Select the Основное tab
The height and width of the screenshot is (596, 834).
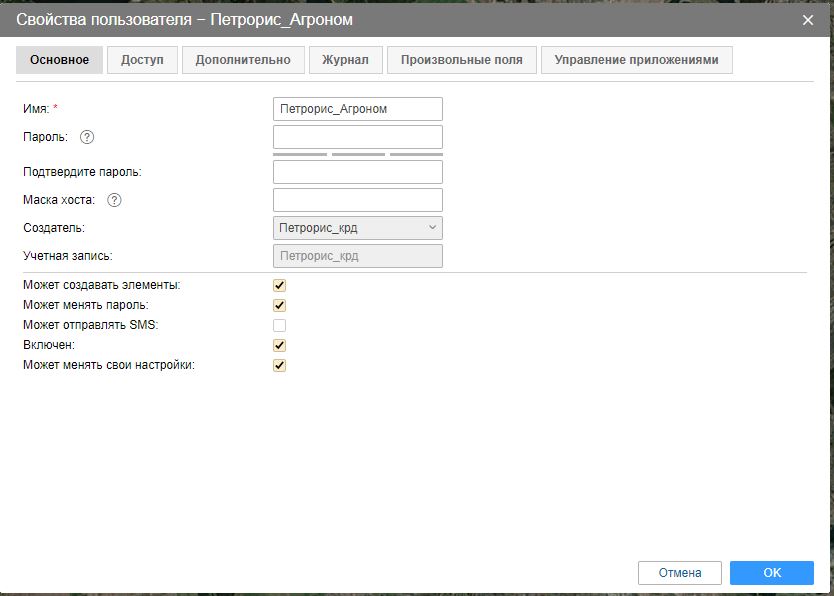(59, 60)
